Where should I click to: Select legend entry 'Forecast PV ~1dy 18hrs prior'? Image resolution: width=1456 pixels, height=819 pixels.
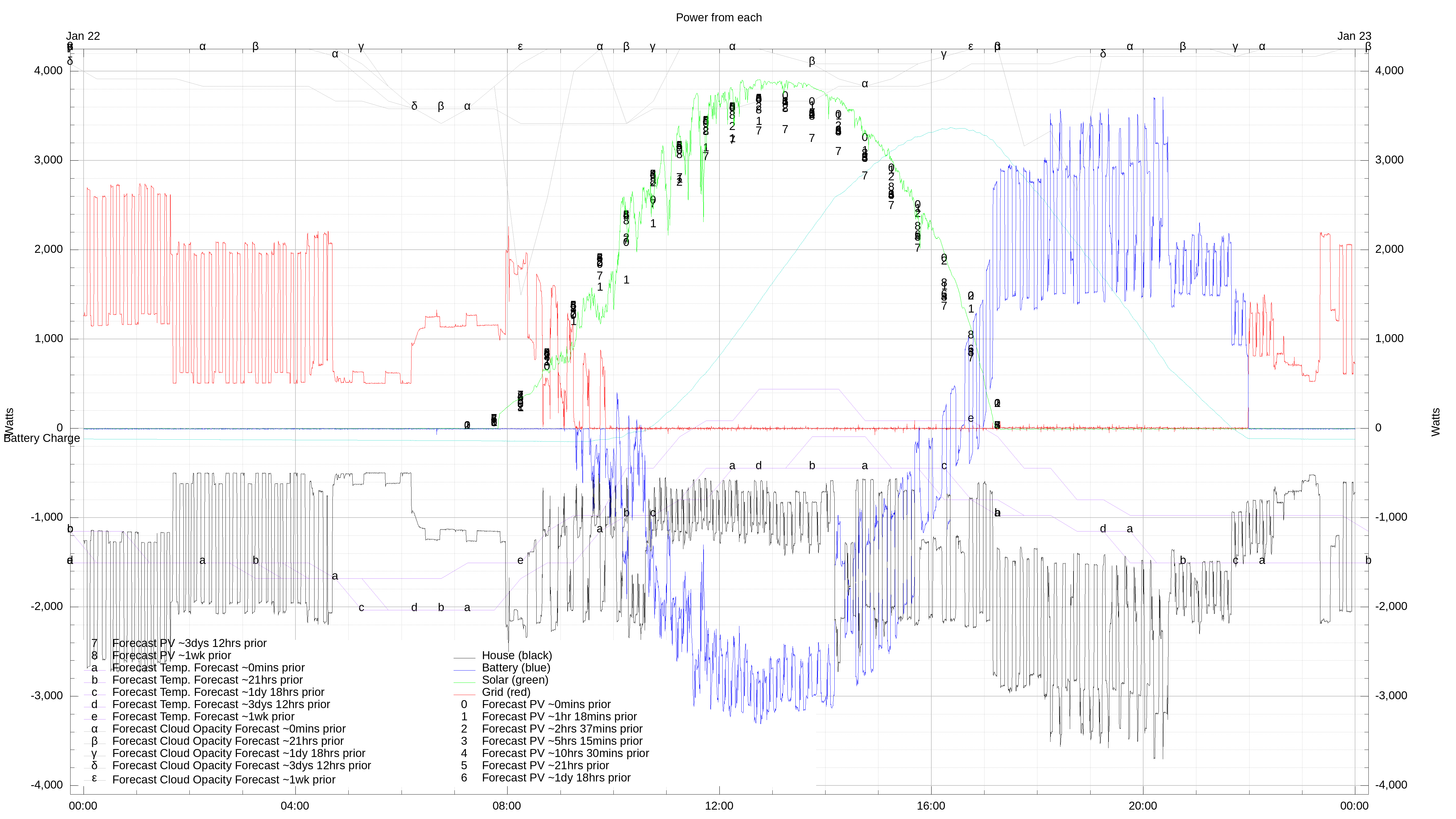click(556, 778)
